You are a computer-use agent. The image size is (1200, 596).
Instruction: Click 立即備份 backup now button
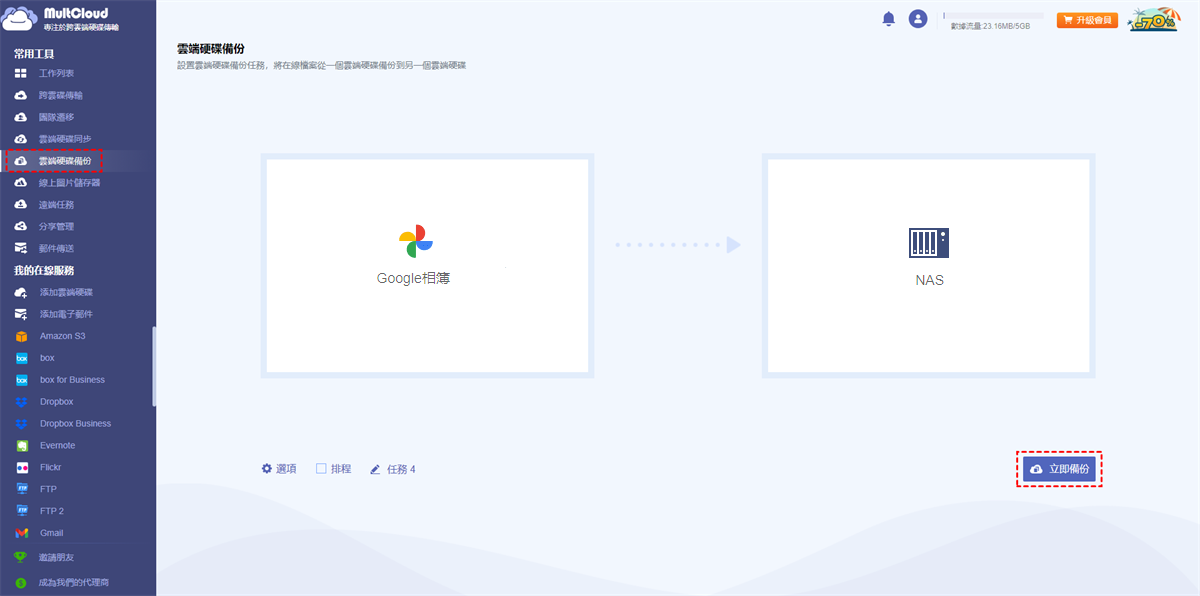[x=1059, y=469]
